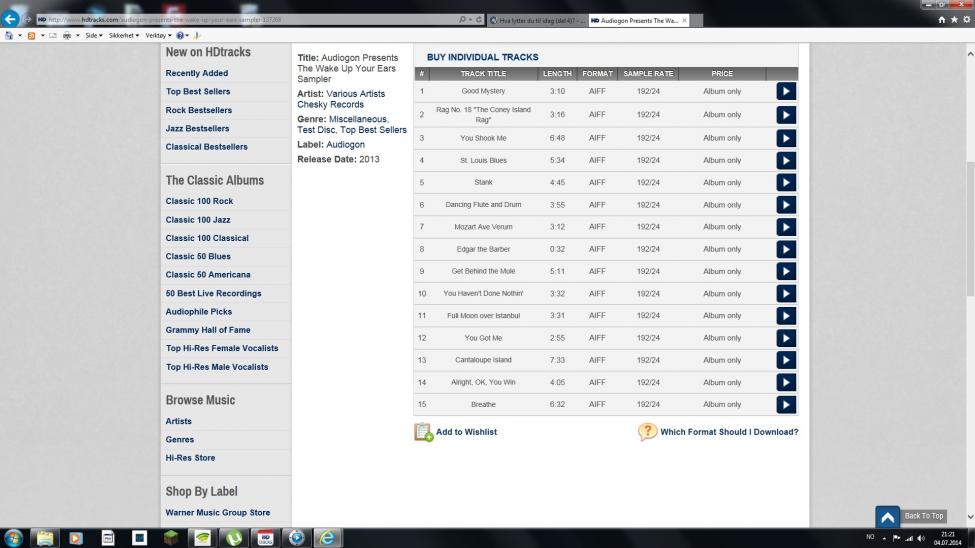Play preview of Good Mystery track
975x548 pixels.
tap(786, 91)
